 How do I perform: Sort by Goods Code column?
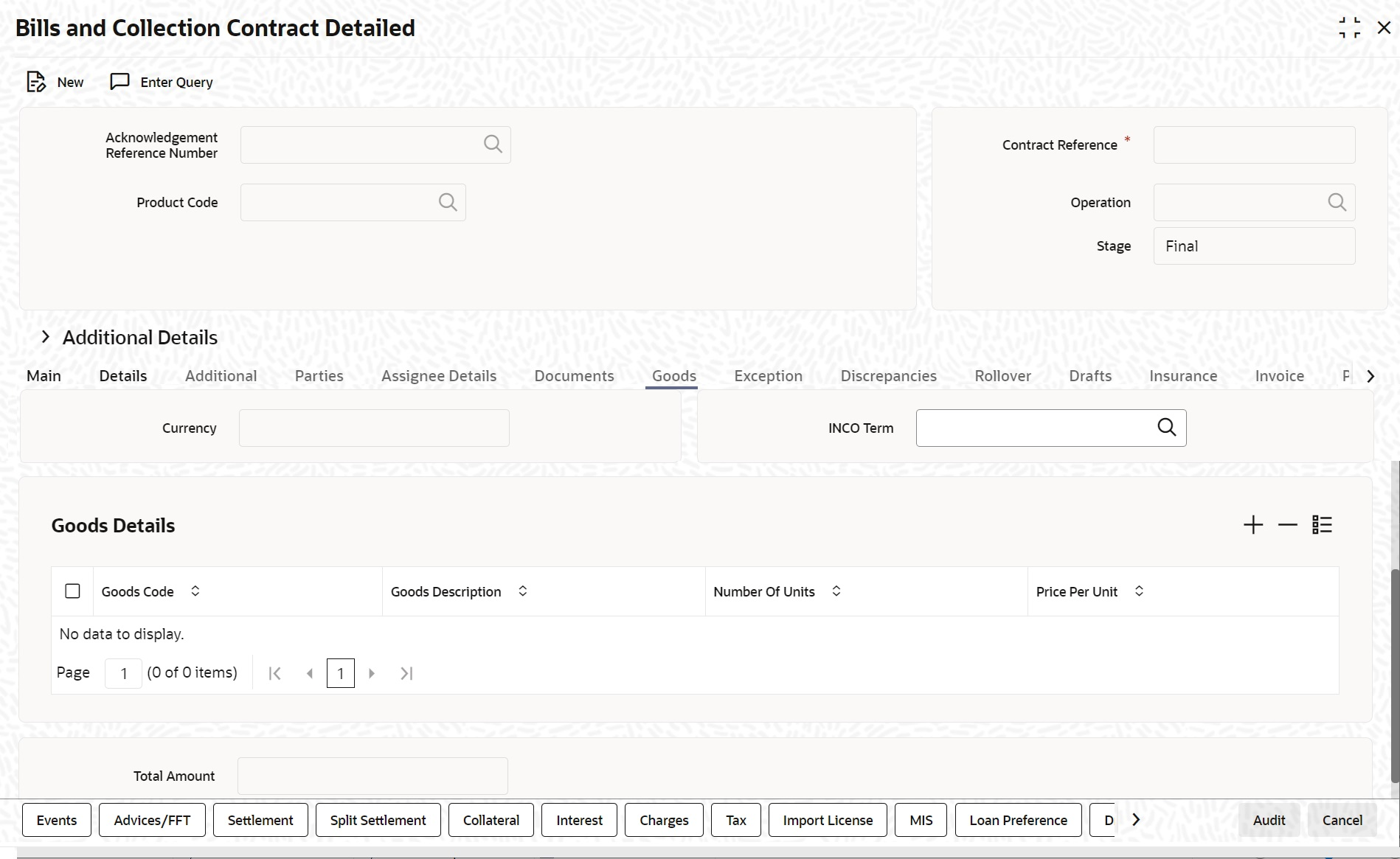(x=195, y=591)
